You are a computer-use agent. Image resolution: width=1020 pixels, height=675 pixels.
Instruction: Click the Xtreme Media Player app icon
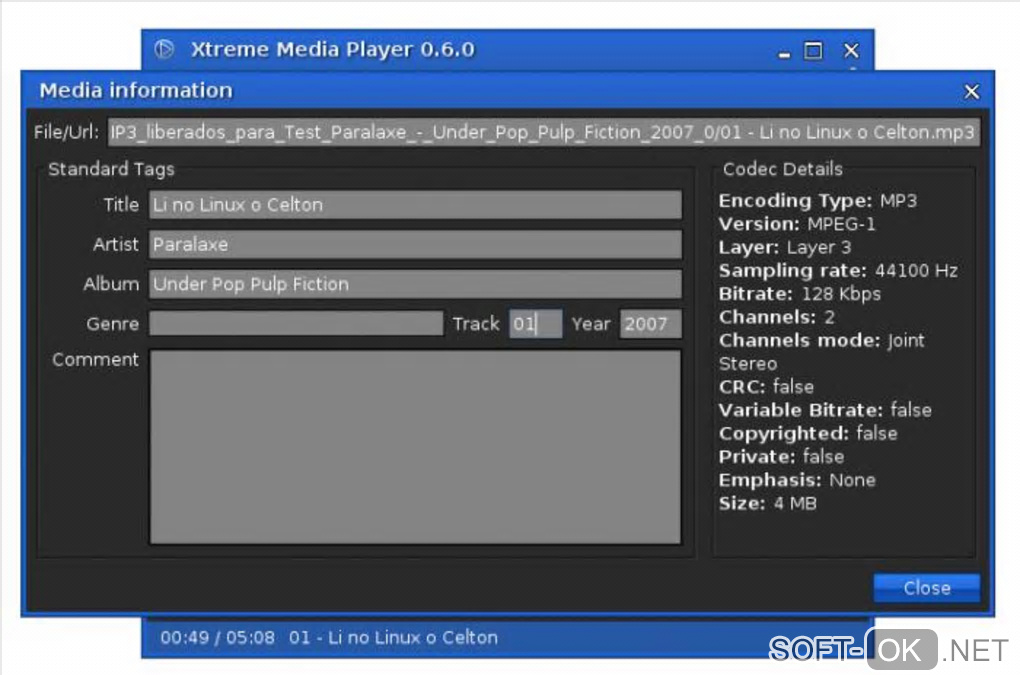click(164, 49)
